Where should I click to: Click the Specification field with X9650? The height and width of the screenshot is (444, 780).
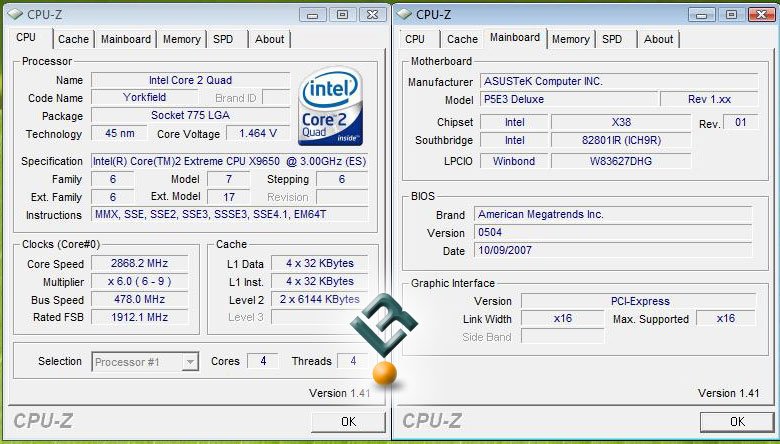tap(229, 161)
